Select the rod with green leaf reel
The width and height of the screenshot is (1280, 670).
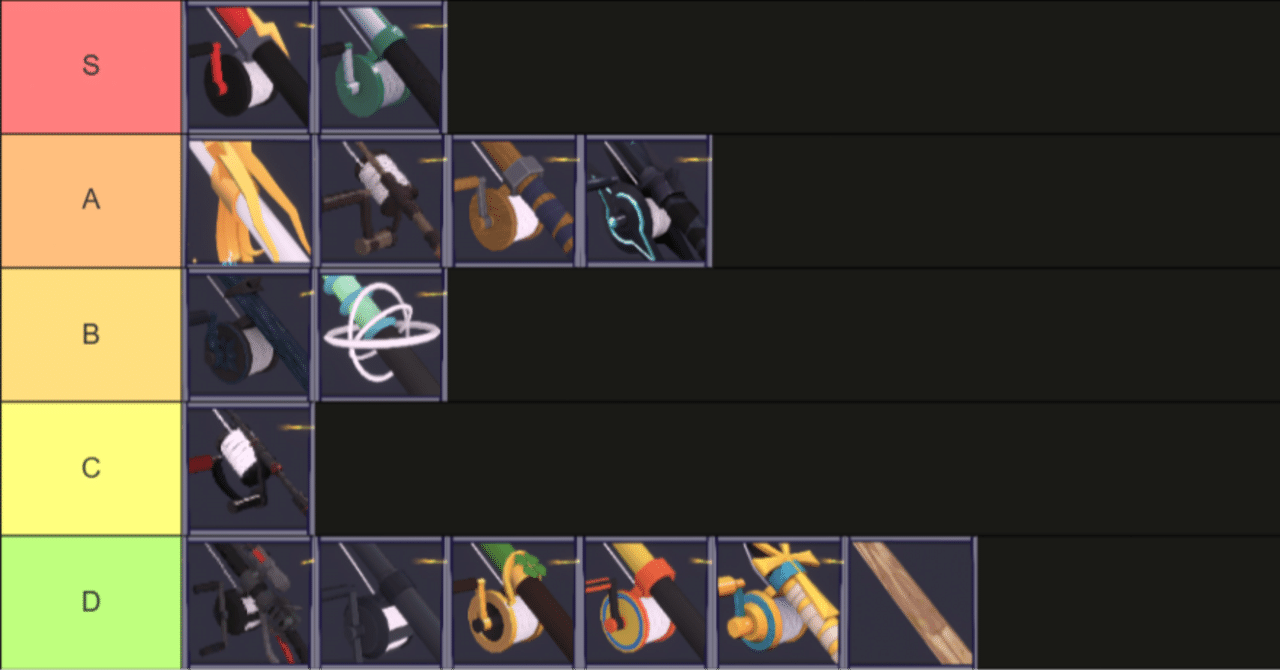pyautogui.click(x=515, y=603)
